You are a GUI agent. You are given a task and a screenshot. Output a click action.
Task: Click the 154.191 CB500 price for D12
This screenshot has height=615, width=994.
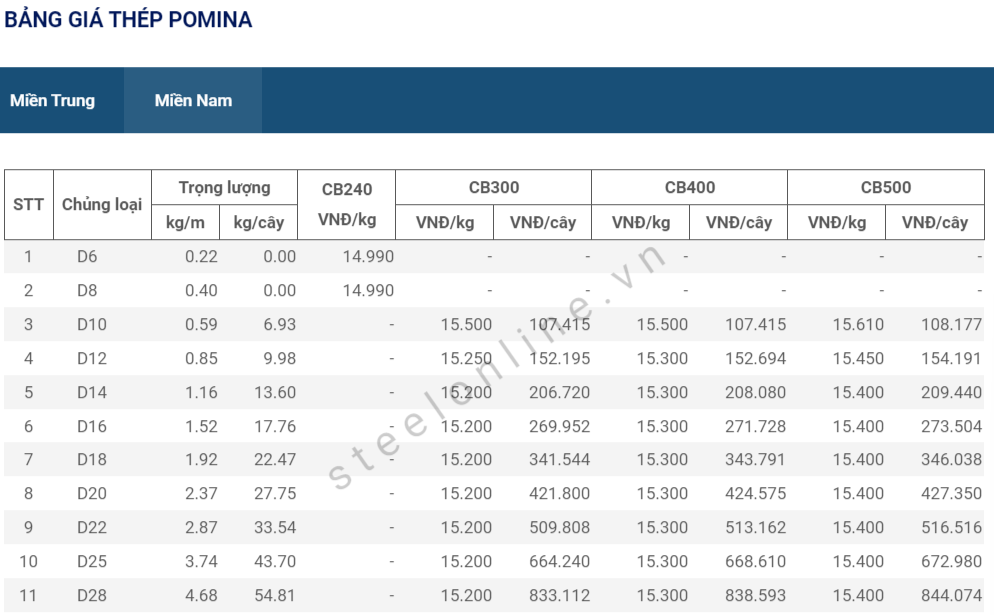coord(951,358)
